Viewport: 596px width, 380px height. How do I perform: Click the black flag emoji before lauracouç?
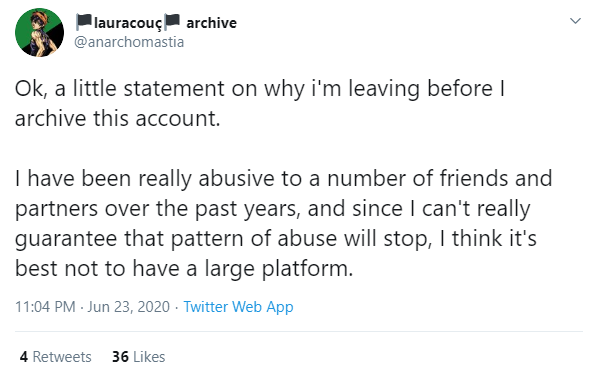point(84,22)
